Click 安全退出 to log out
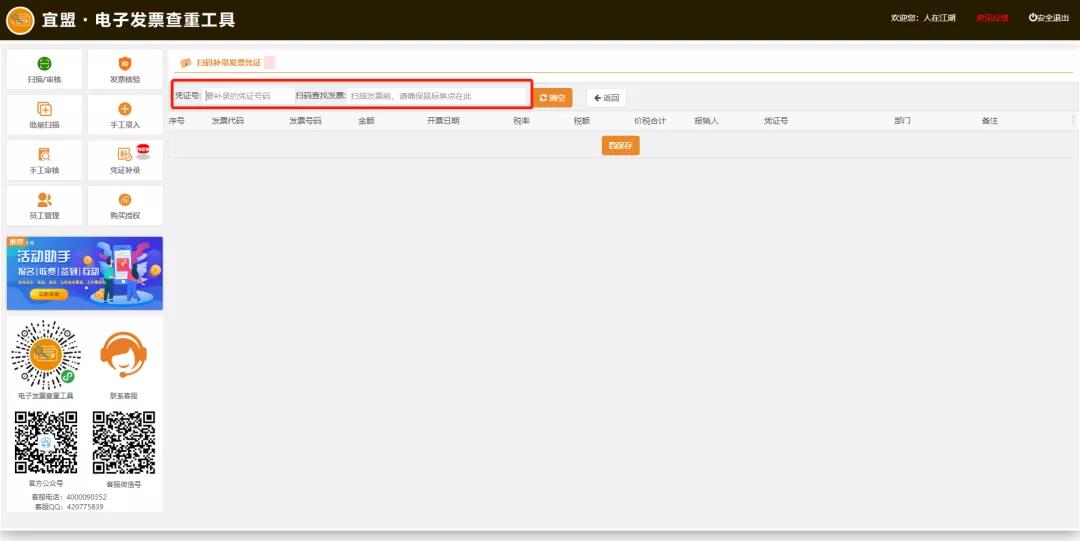The image size is (1080, 541). click(x=1048, y=18)
